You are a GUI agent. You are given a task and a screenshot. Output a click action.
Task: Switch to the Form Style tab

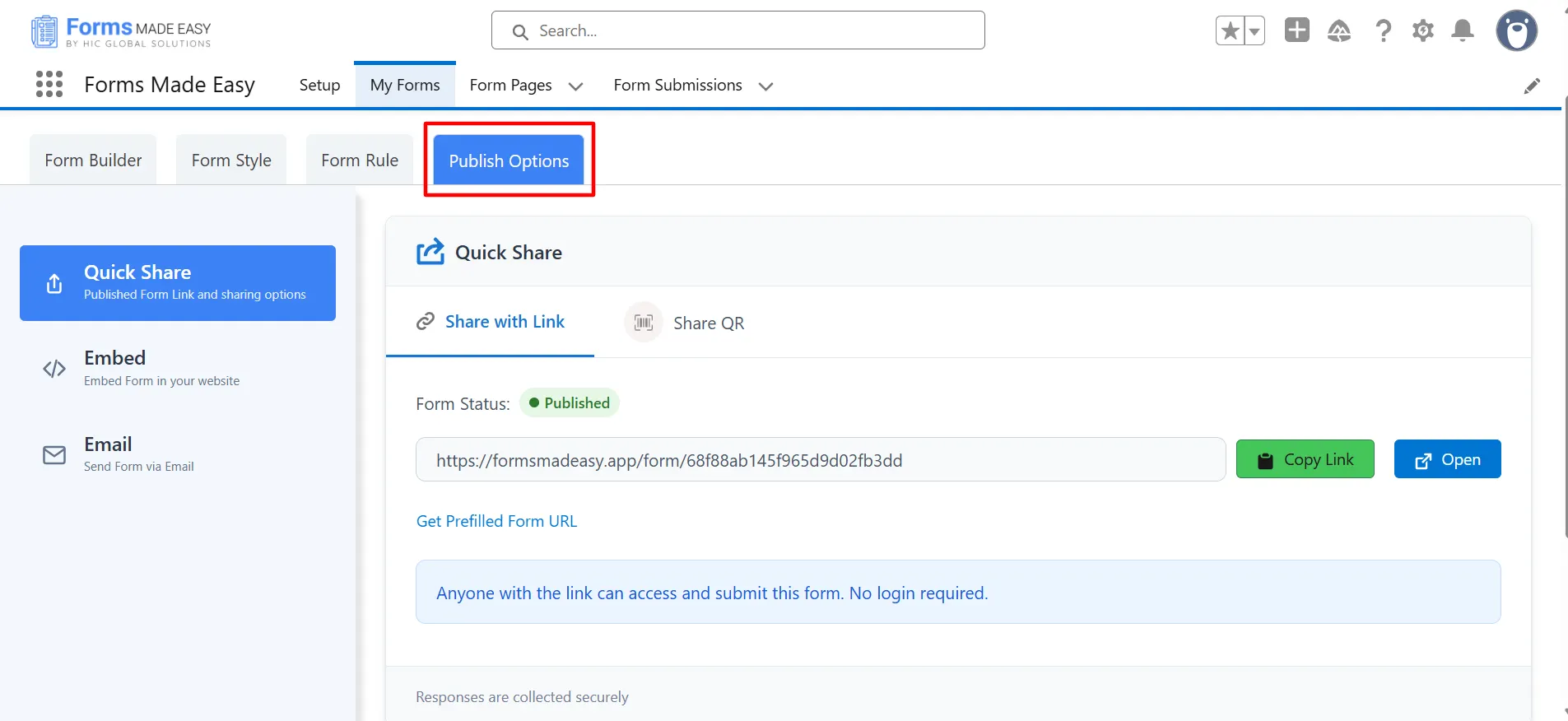[231, 160]
